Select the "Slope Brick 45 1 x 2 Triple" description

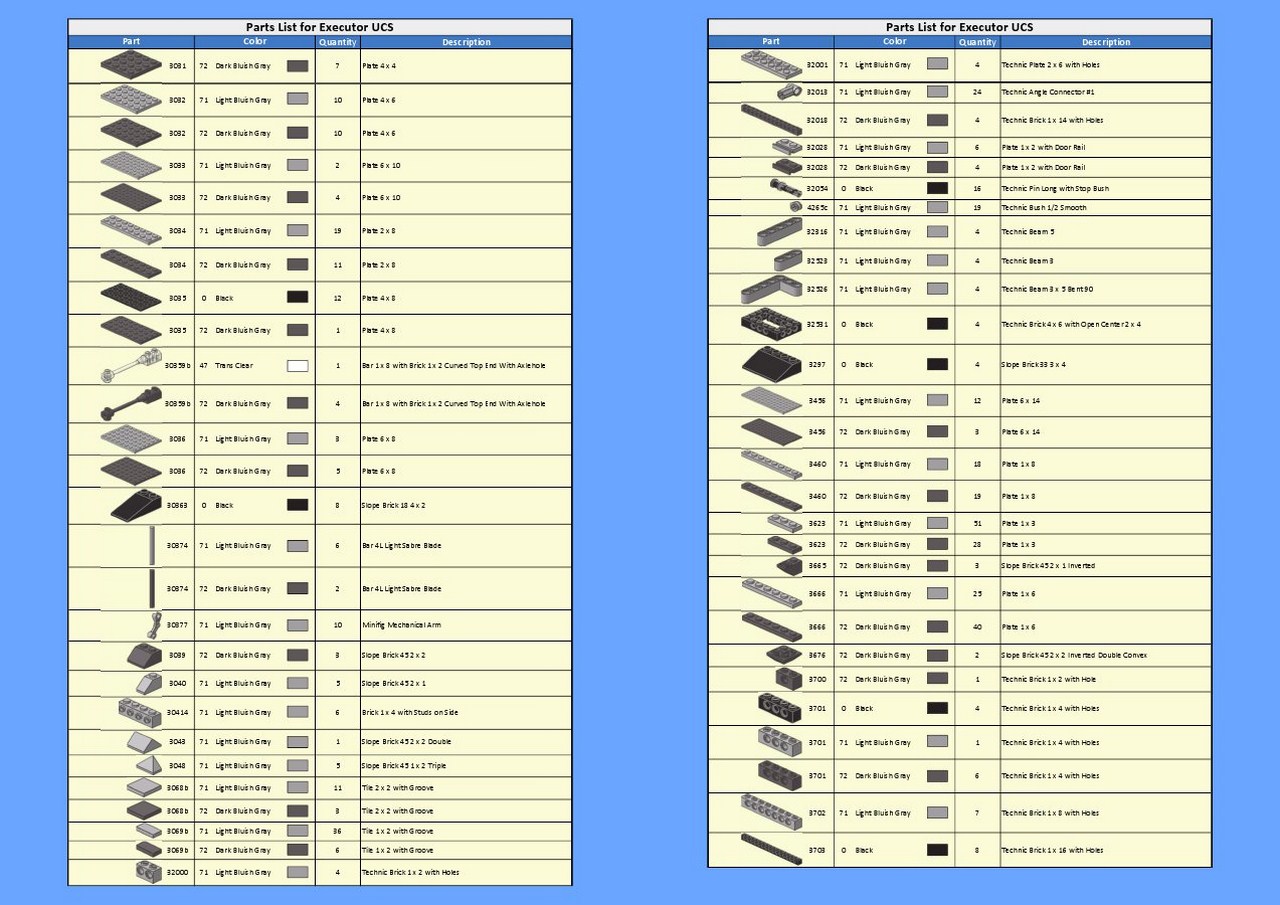tap(404, 765)
